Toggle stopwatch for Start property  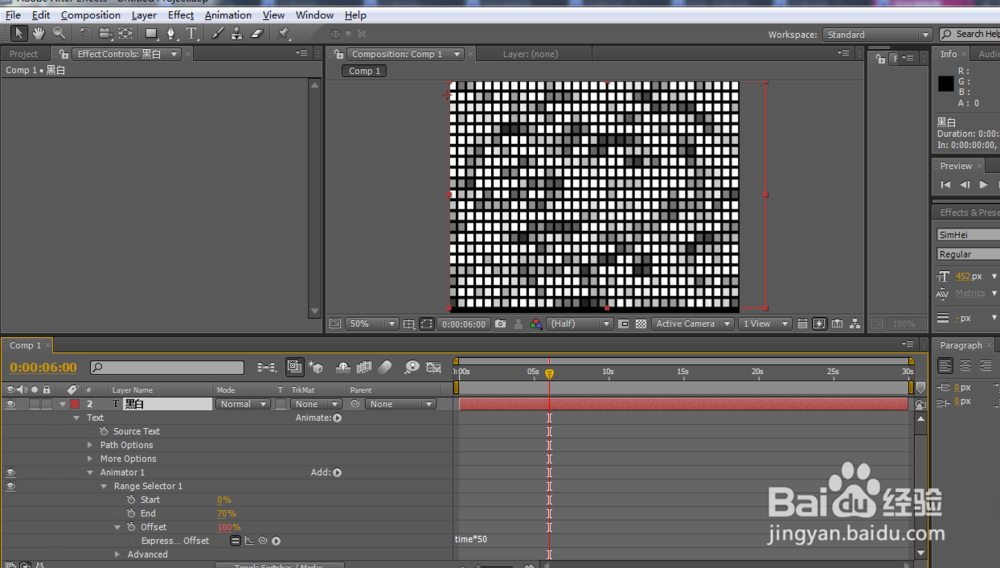click(131, 500)
